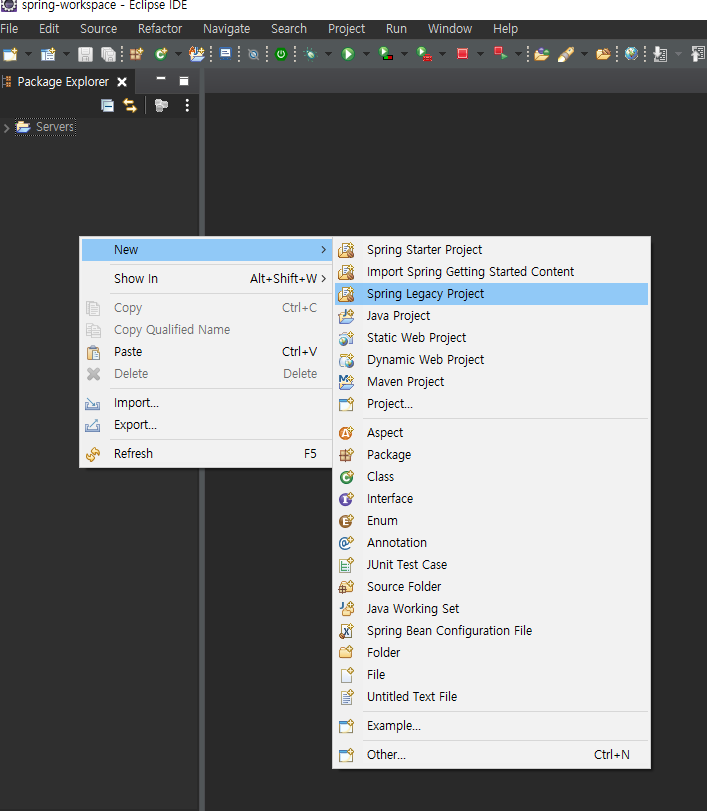Image resolution: width=707 pixels, height=811 pixels.
Task: Open the File menu
Action: click(9, 28)
